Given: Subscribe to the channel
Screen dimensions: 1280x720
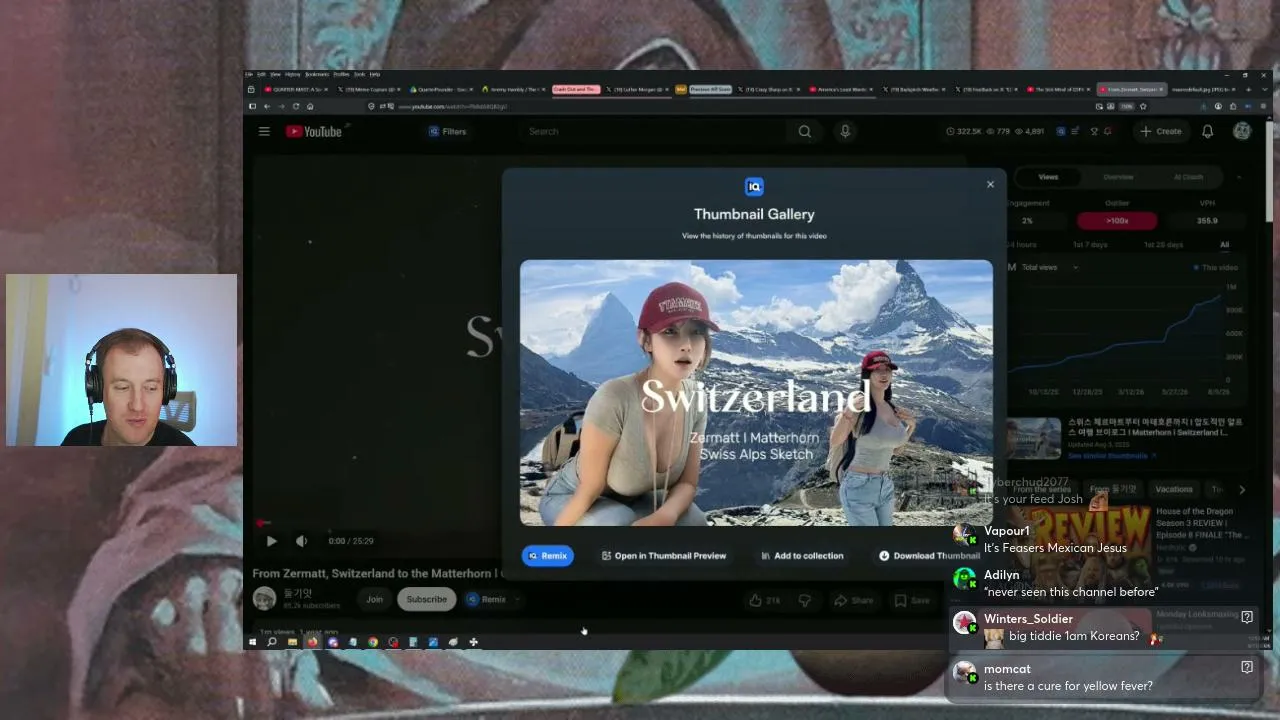Looking at the screenshot, I should (426, 600).
